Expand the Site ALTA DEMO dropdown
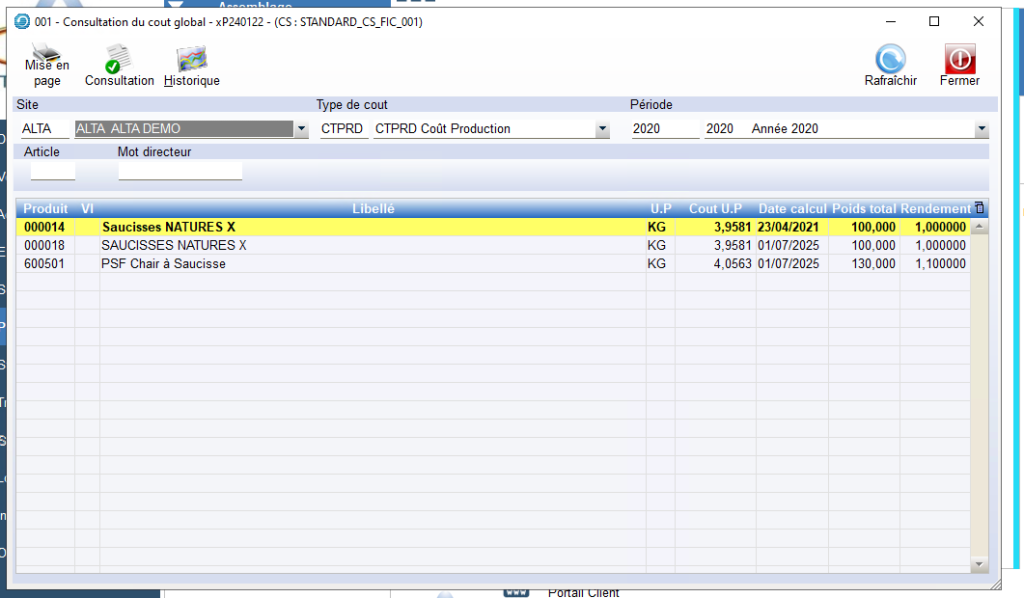The height and width of the screenshot is (598, 1024). tap(301, 129)
